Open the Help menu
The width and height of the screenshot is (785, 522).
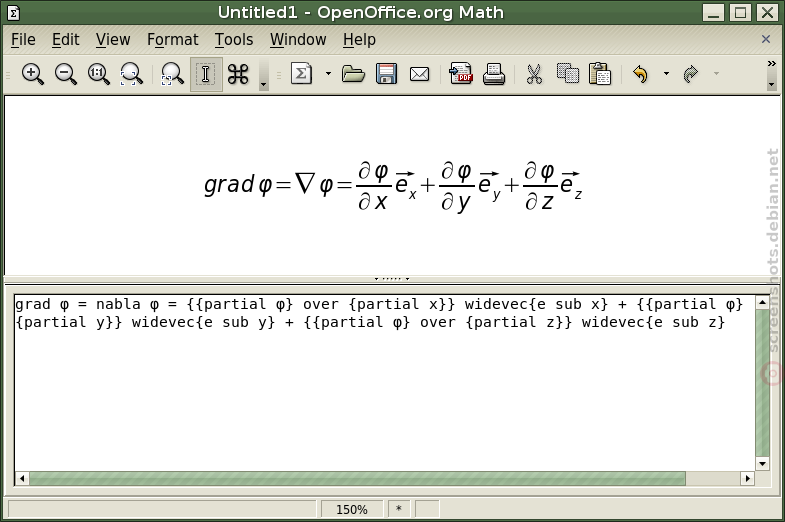tap(359, 40)
